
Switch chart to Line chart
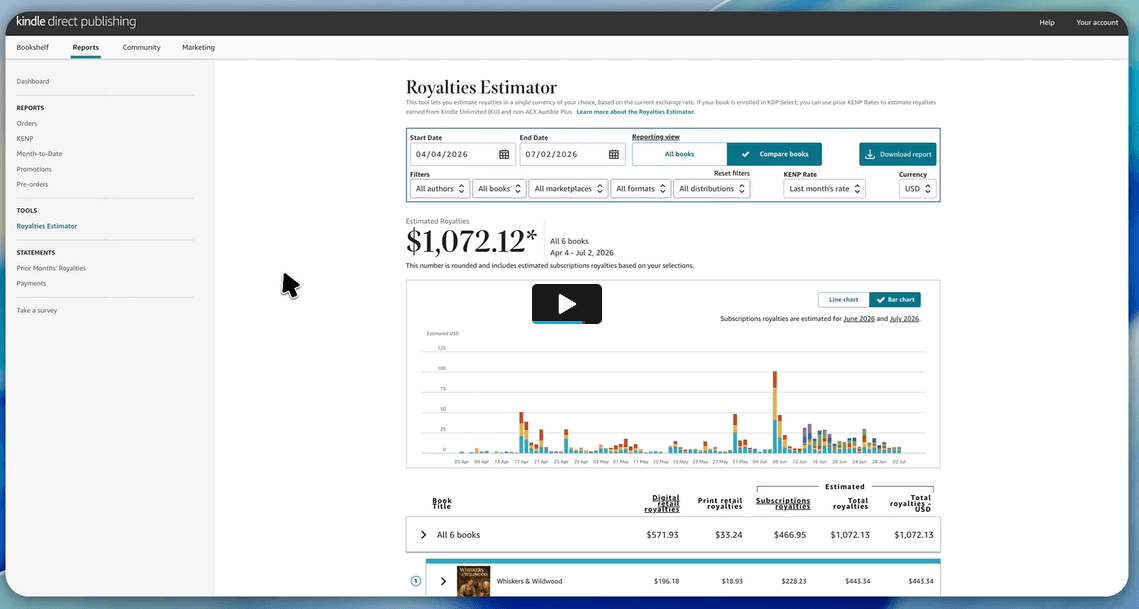(x=843, y=299)
